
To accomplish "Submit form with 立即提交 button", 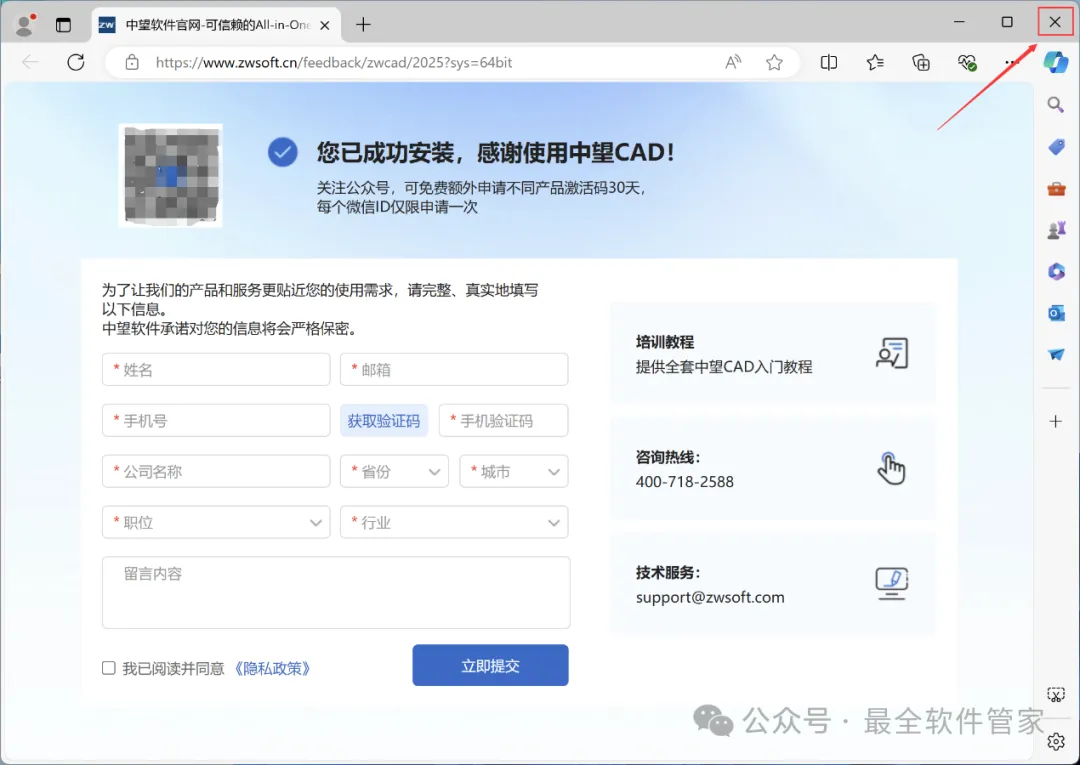I will [490, 665].
